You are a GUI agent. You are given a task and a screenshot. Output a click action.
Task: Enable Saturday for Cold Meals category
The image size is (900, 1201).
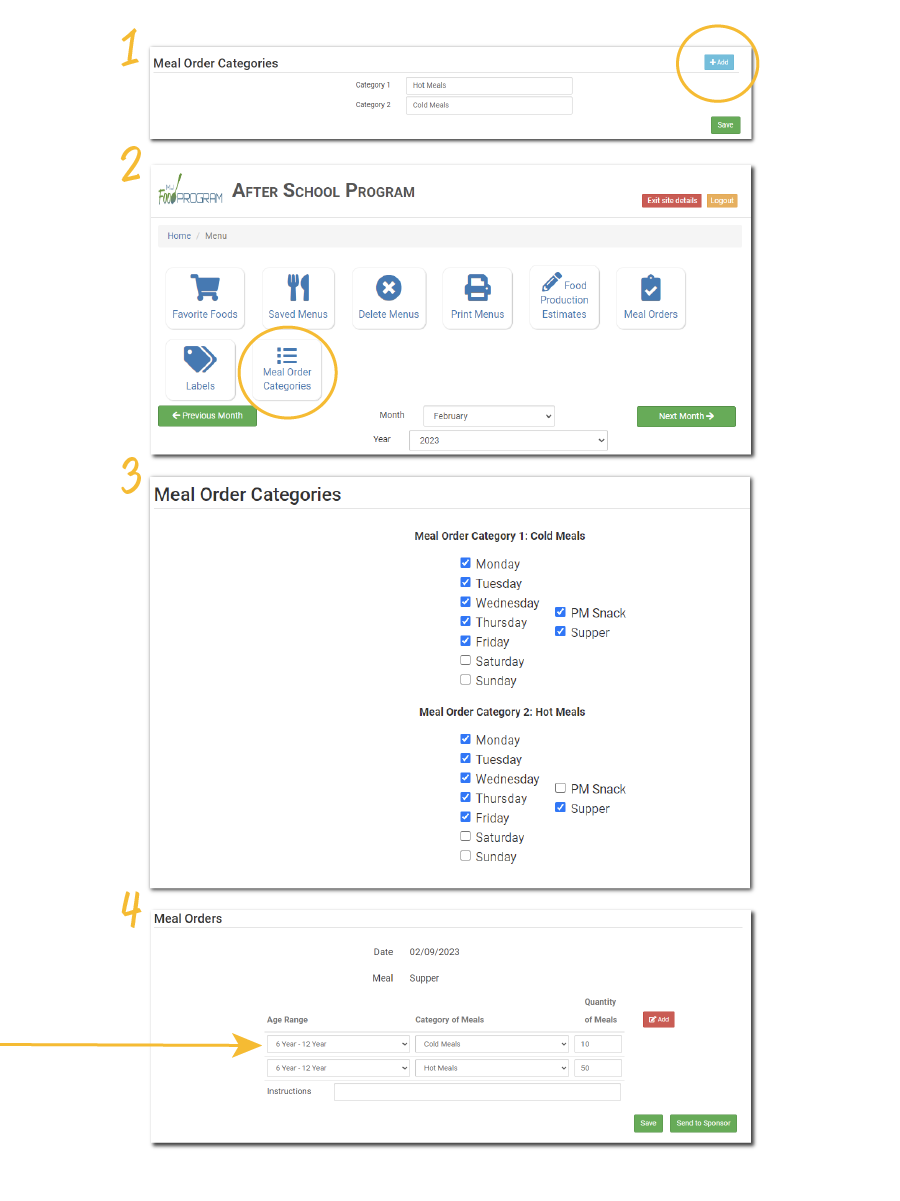[x=466, y=661]
